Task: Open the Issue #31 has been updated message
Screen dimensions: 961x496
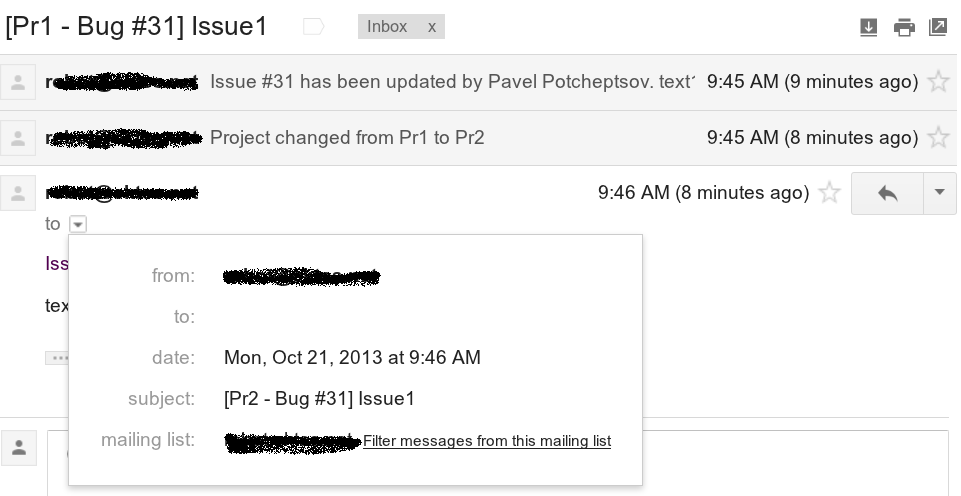Action: pos(452,82)
